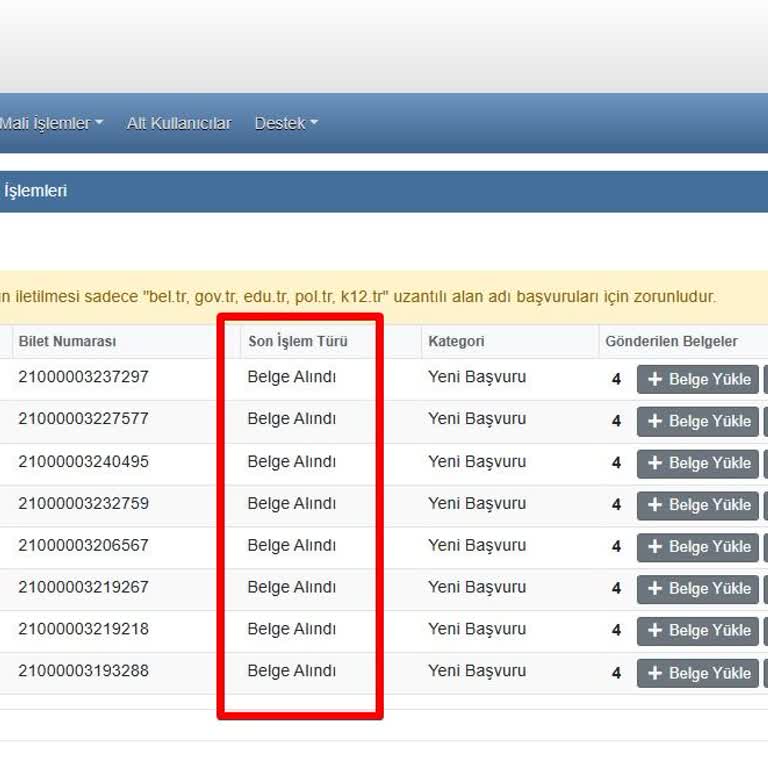Open the Mali İşlemler dropdown menu
The image size is (768, 768).
(51, 123)
